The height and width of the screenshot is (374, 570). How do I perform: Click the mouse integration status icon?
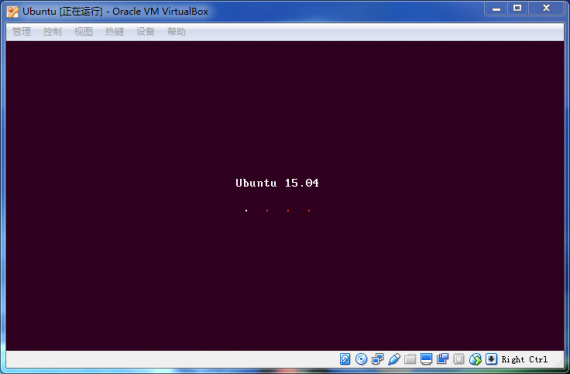pos(475,359)
